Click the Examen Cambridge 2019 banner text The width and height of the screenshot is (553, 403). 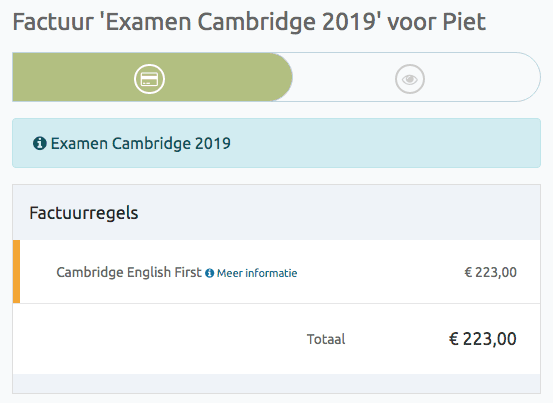140,144
